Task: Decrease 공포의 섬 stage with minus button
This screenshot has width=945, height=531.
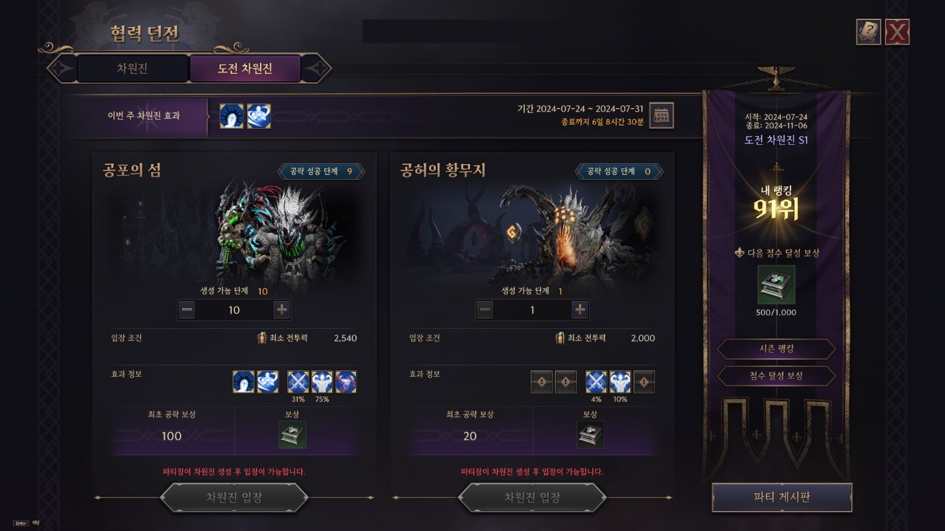Action: 187,310
